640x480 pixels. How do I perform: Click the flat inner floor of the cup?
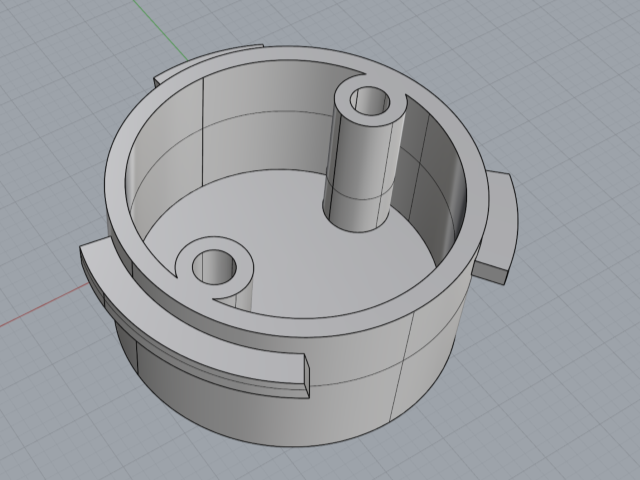pyautogui.click(x=294, y=245)
